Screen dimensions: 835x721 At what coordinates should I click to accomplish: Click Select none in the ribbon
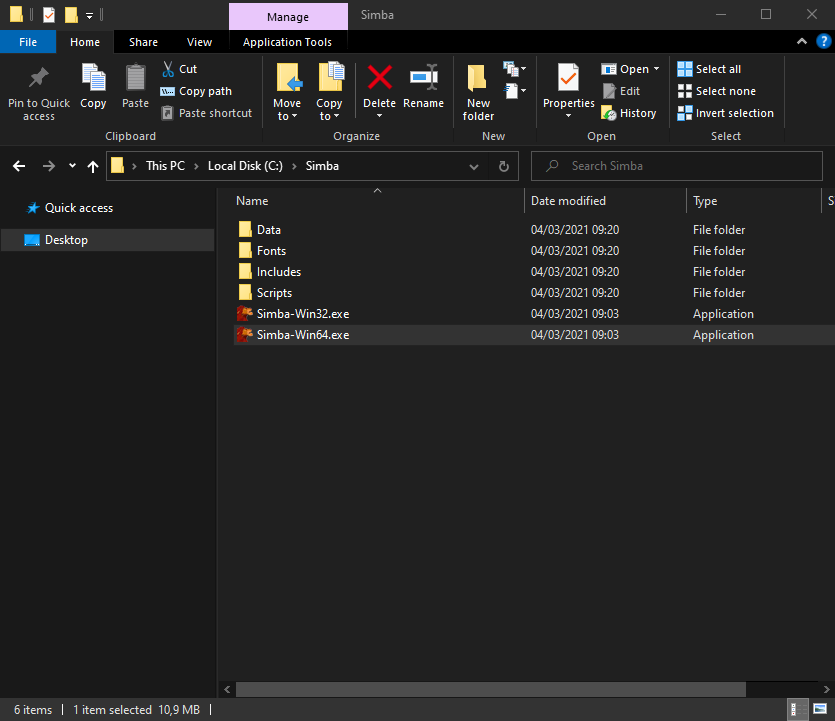click(x=716, y=91)
